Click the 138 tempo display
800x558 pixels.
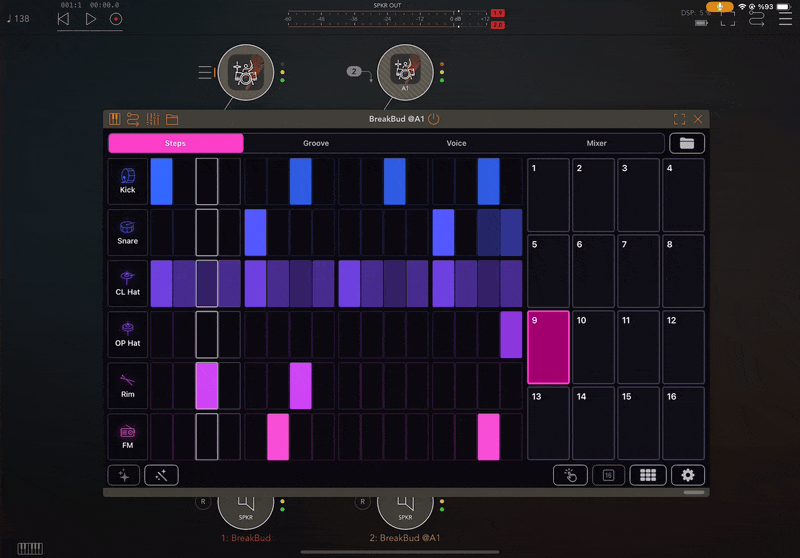click(x=18, y=19)
